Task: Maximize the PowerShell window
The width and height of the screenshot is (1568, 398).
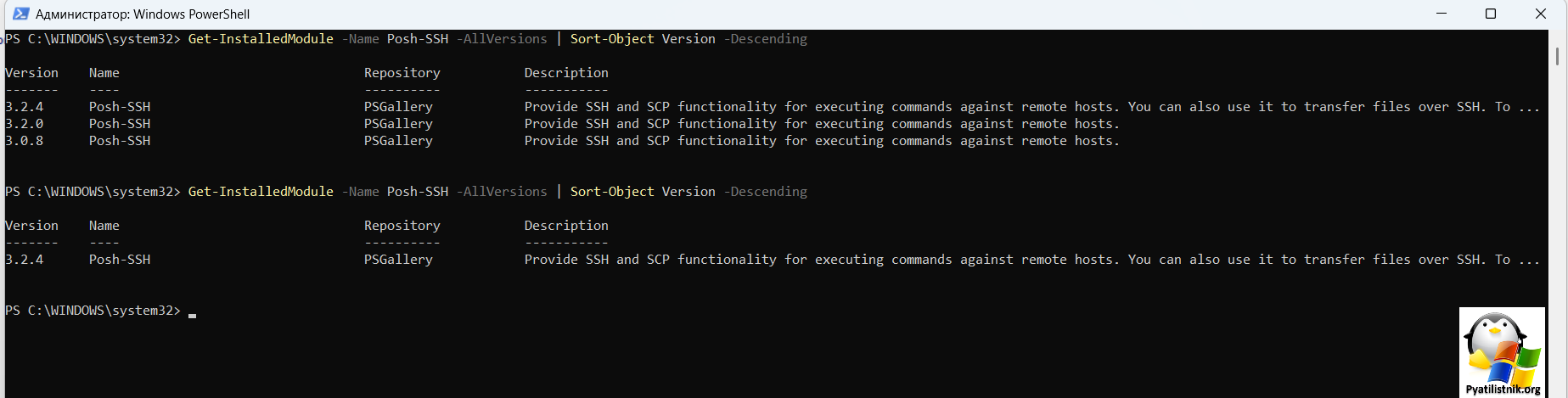Action: (x=1490, y=14)
